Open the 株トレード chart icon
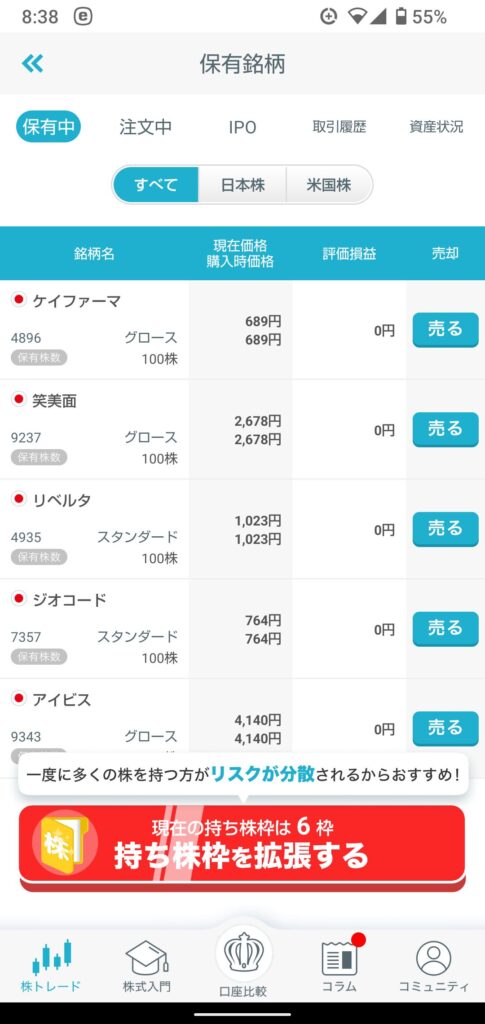This screenshot has height=1024, width=485. [x=52, y=957]
